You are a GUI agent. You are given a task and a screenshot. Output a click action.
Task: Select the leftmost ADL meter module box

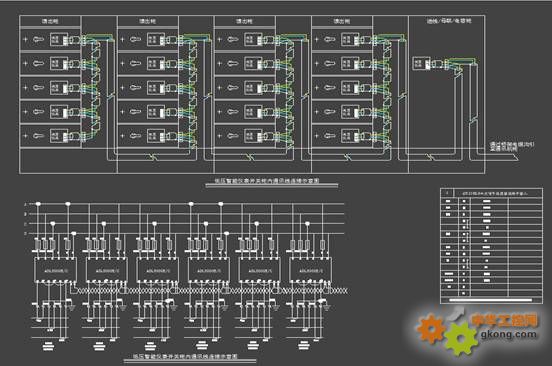[55, 270]
